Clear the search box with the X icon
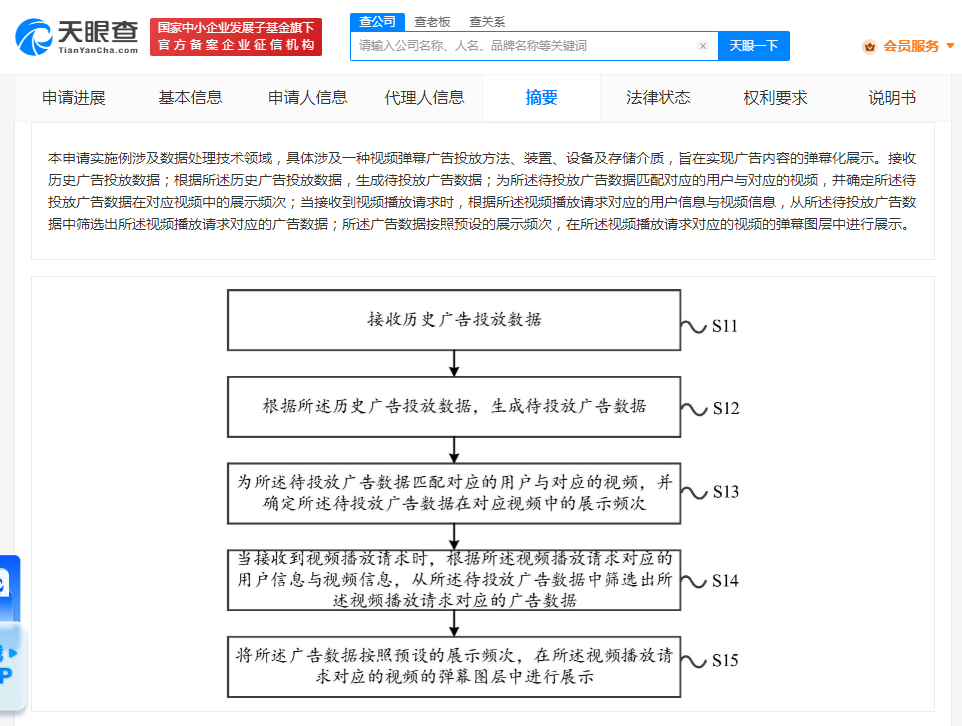This screenshot has height=726, width=962. [703, 46]
